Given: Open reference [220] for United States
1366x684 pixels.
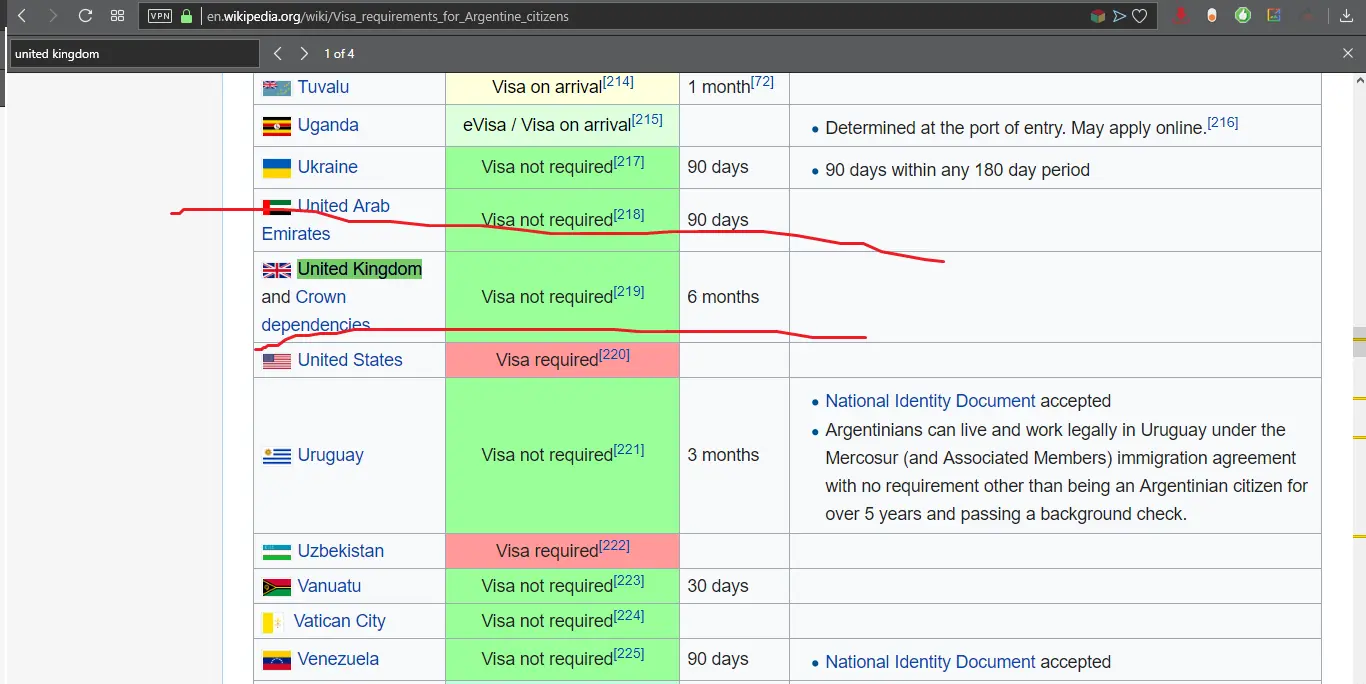Looking at the screenshot, I should [614, 355].
